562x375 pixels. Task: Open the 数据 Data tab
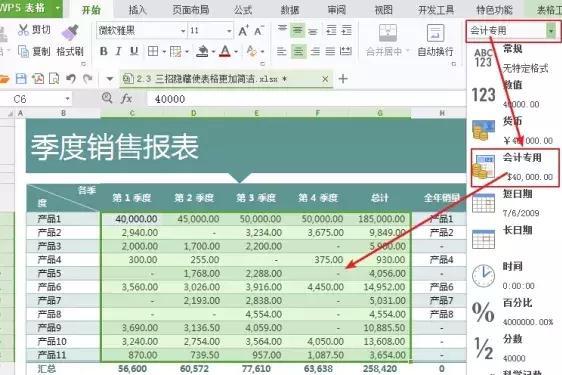point(290,9)
